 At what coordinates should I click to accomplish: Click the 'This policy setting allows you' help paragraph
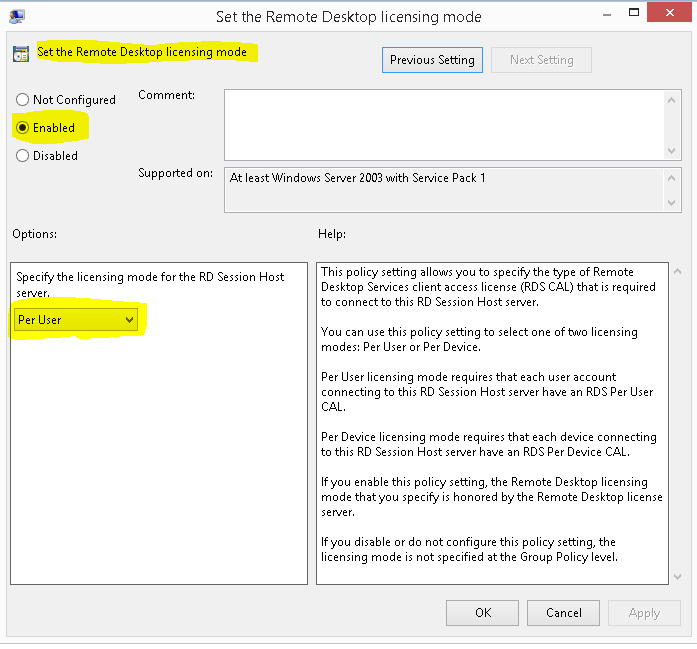click(488, 287)
